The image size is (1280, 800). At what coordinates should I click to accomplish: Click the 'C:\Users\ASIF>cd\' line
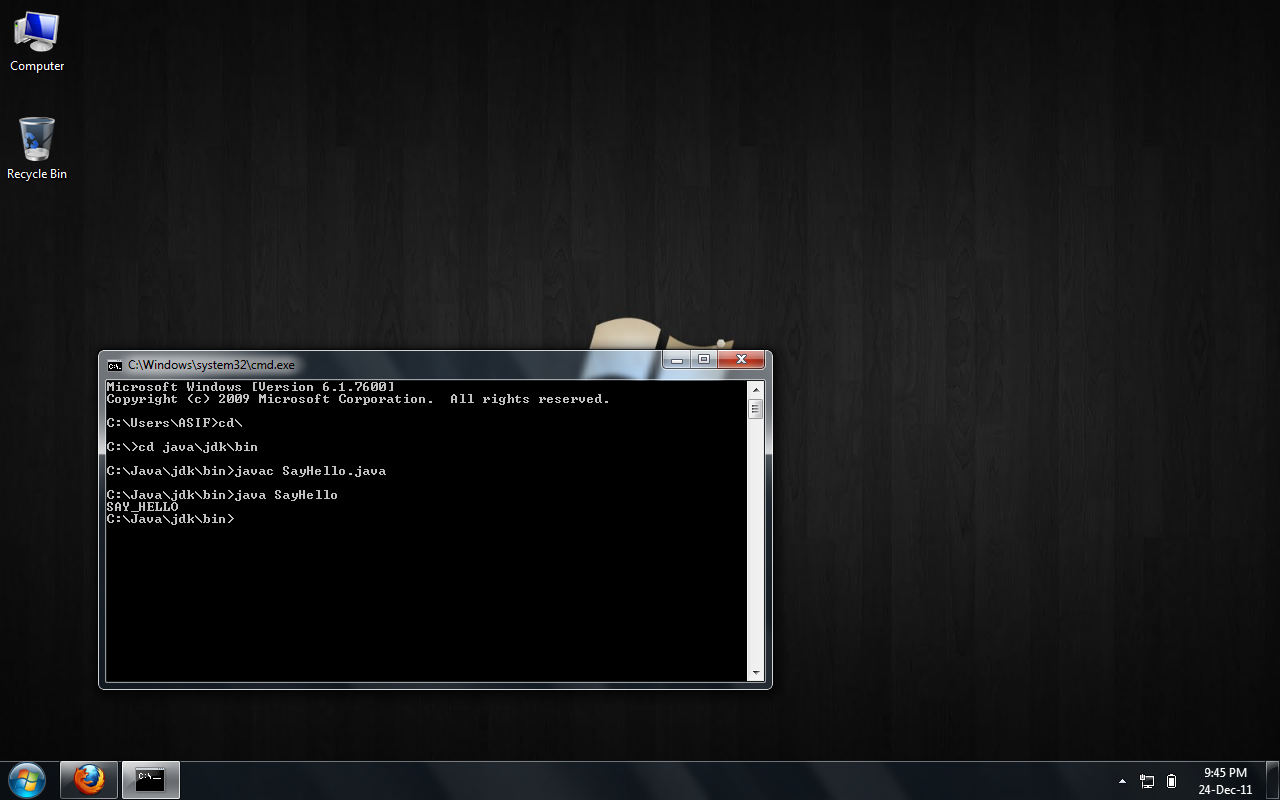point(174,423)
